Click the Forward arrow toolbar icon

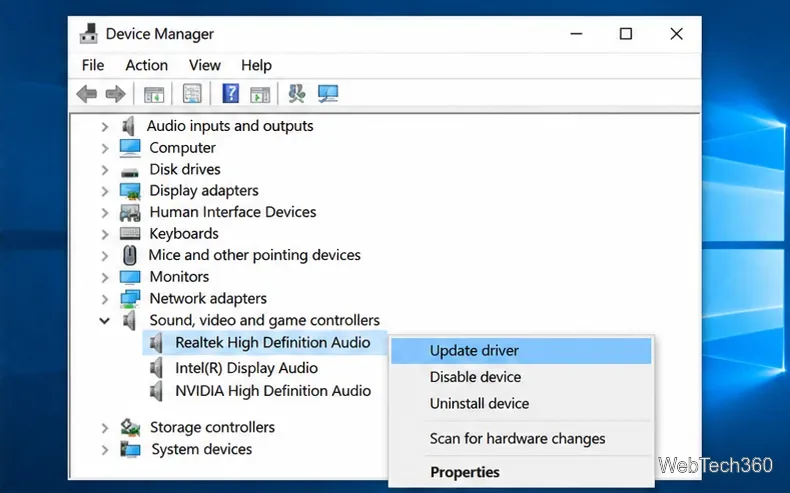[x=115, y=94]
